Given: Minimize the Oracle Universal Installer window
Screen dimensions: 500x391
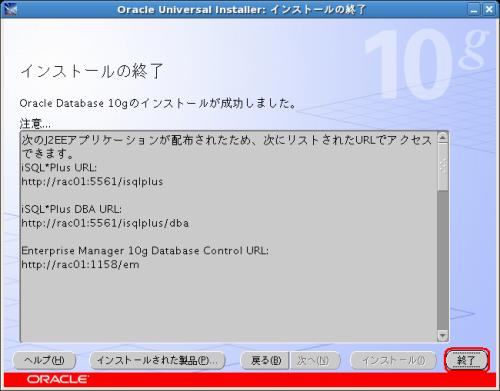Looking at the screenshot, I should 474,9.
